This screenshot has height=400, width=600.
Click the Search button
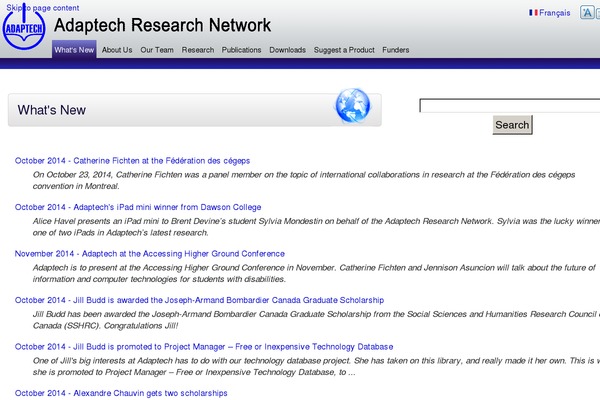point(512,125)
